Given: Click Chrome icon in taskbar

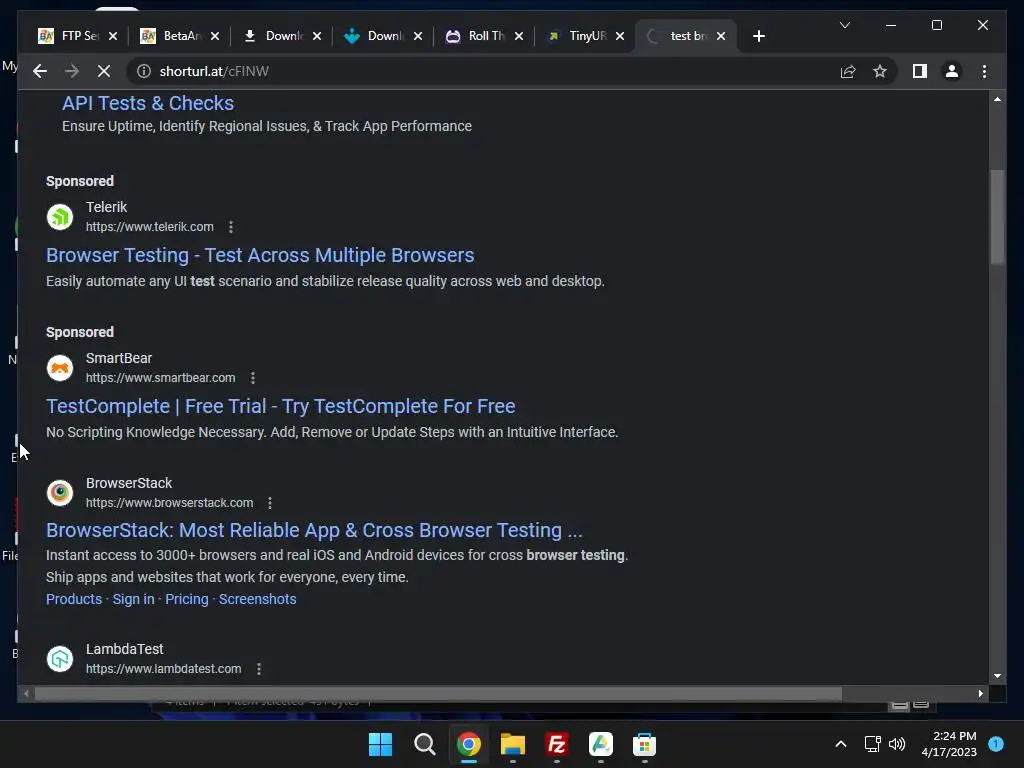Looking at the screenshot, I should (468, 744).
